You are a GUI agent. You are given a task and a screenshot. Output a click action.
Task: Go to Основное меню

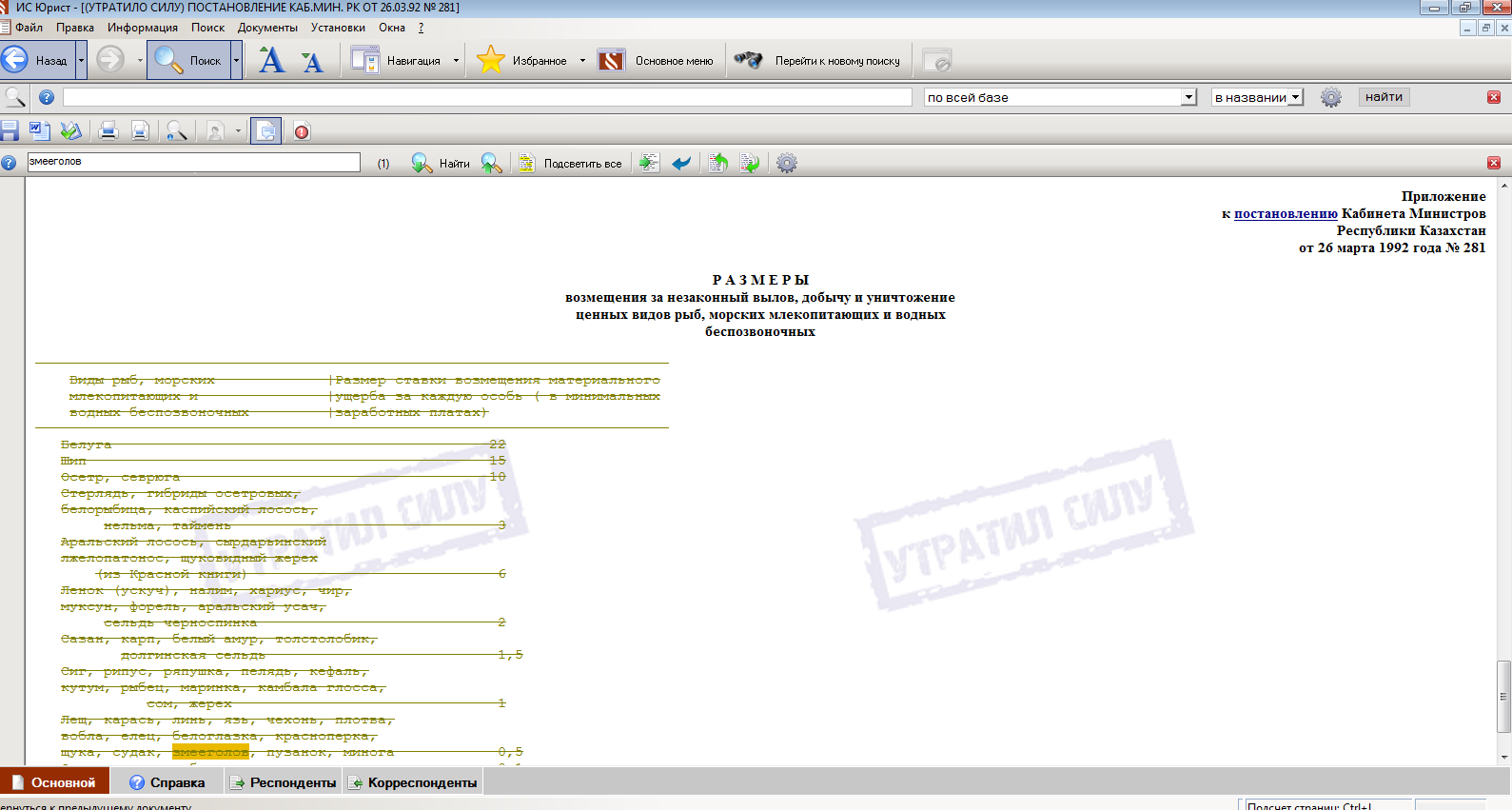point(656,60)
